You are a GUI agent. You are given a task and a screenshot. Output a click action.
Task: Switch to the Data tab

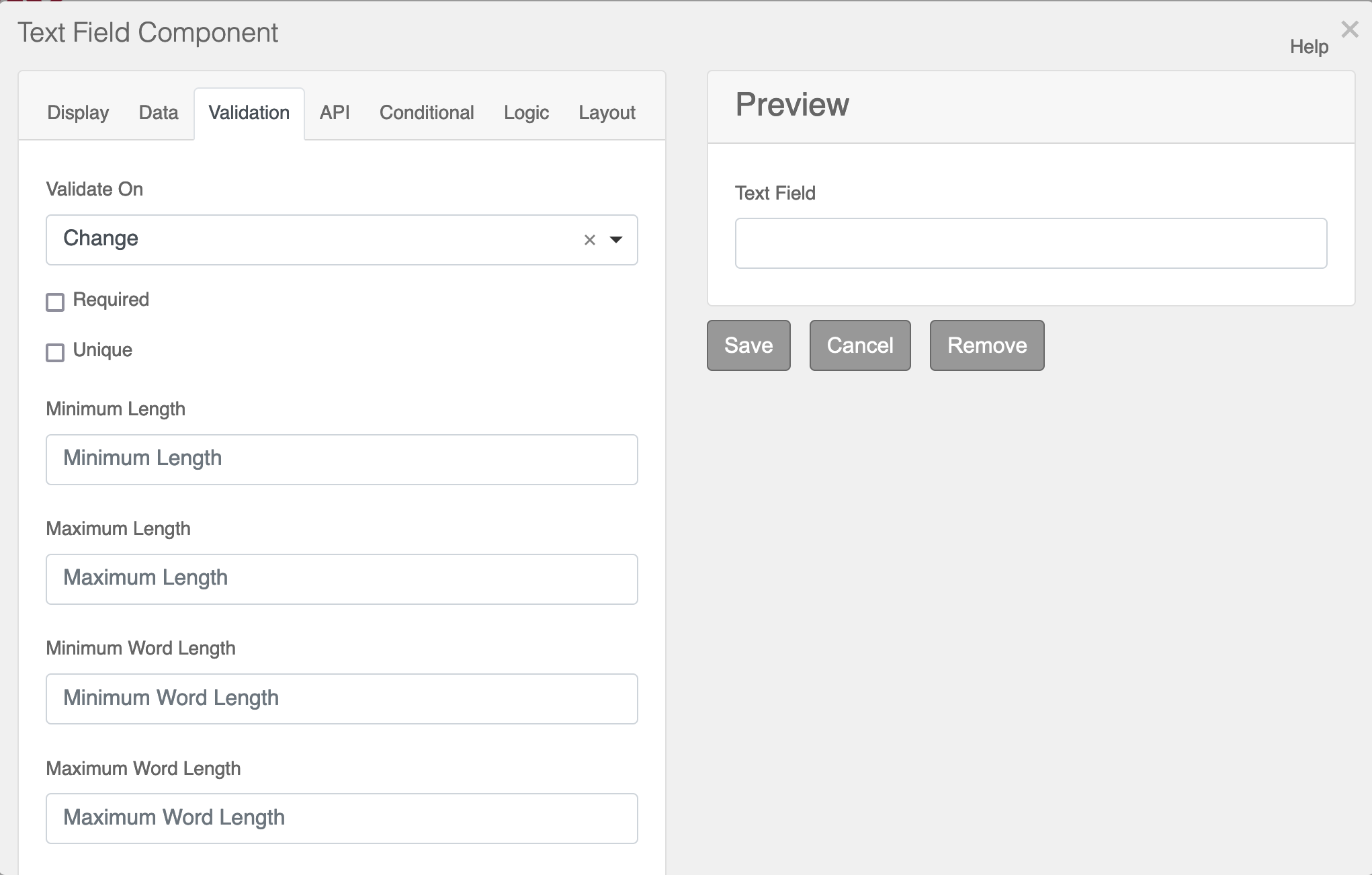coord(158,112)
